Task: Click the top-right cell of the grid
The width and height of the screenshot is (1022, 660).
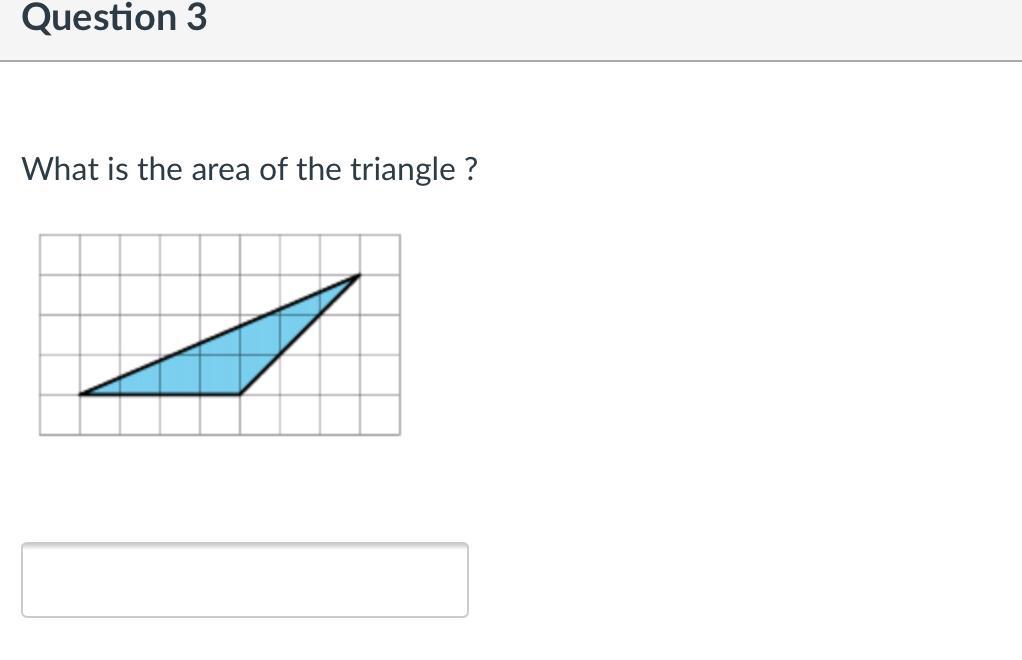Action: pos(380,255)
